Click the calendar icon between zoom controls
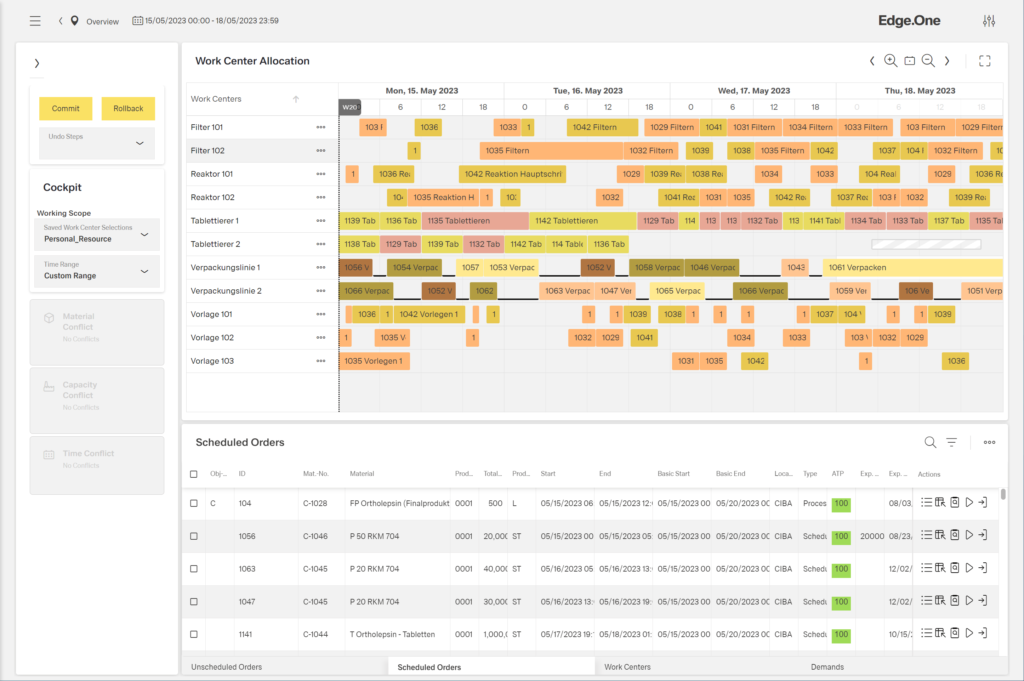The height and width of the screenshot is (681, 1024). [909, 60]
